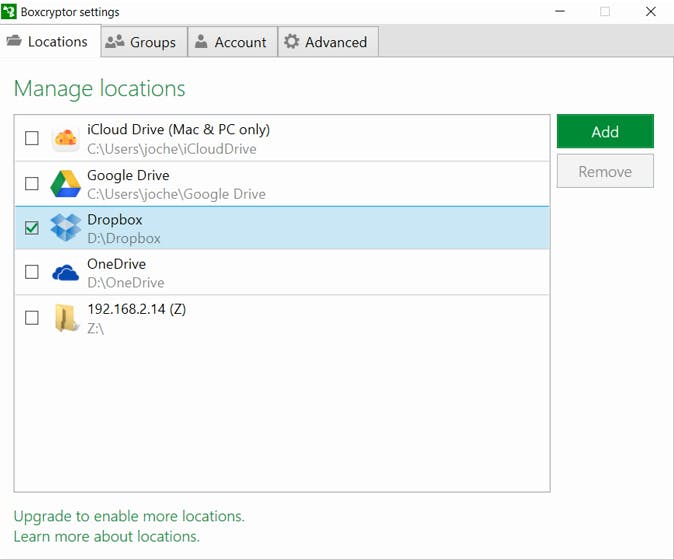Open the Locations tab
Image resolution: width=674 pixels, height=560 pixels.
[x=47, y=42]
